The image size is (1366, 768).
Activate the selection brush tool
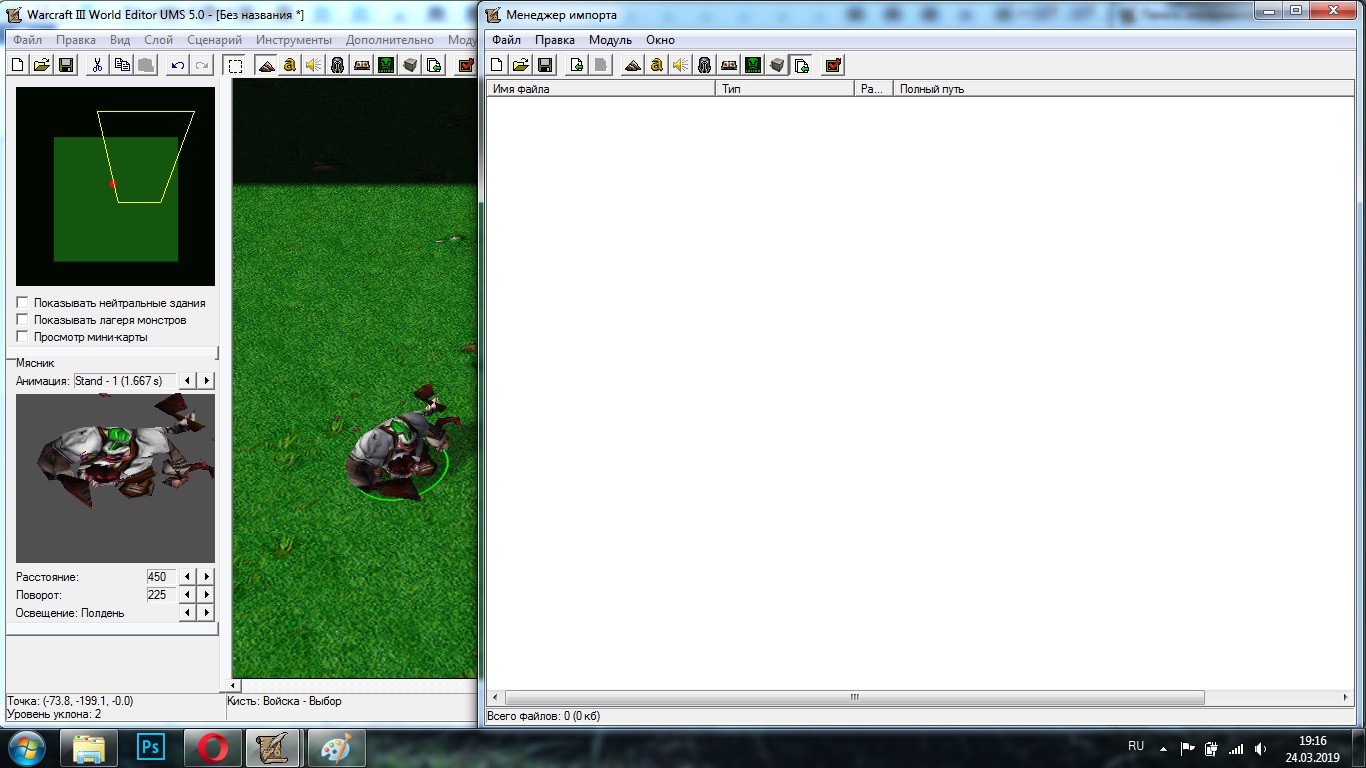point(235,65)
